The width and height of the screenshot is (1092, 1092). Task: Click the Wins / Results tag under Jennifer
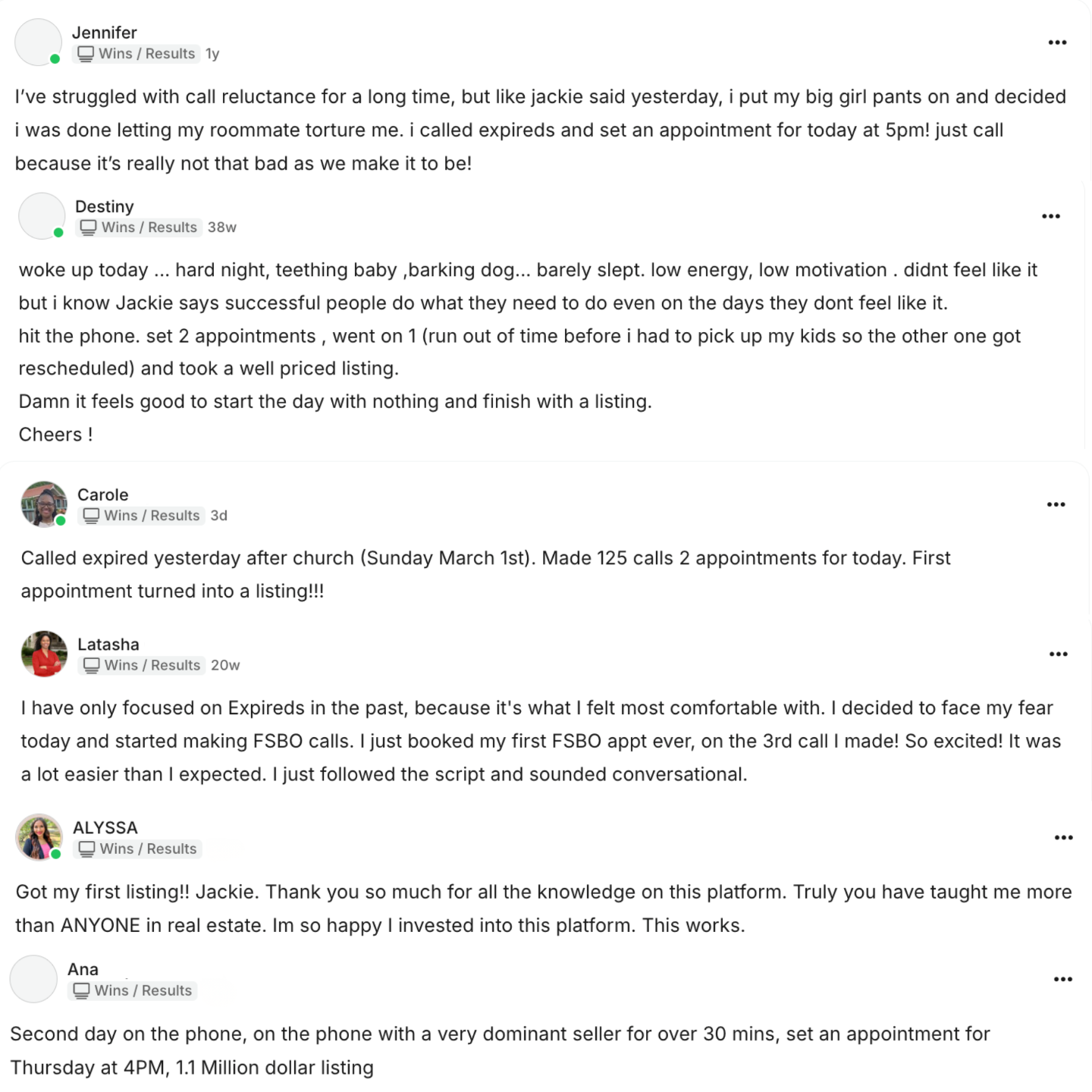point(136,54)
